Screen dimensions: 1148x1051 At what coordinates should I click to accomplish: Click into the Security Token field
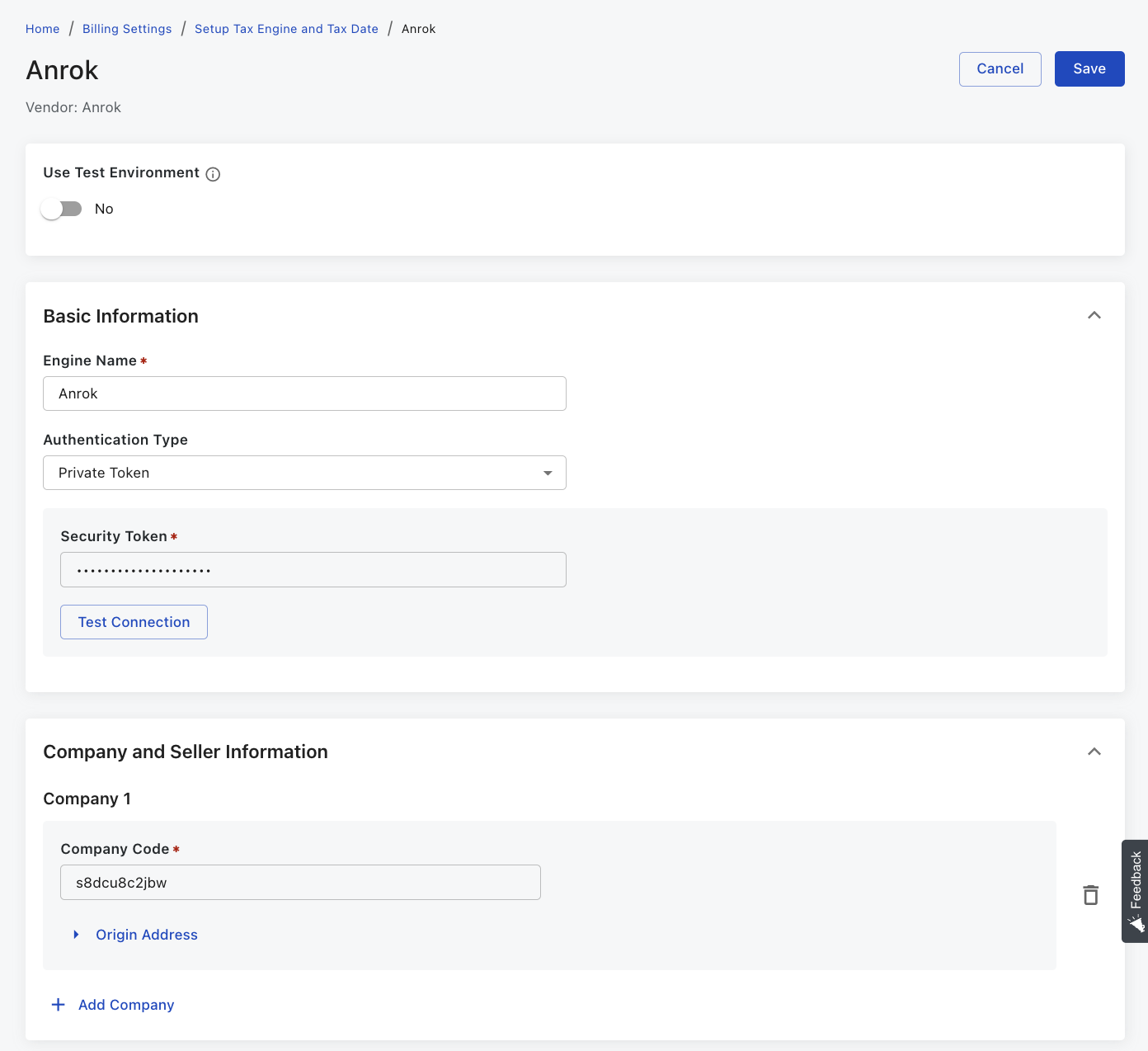(x=313, y=570)
